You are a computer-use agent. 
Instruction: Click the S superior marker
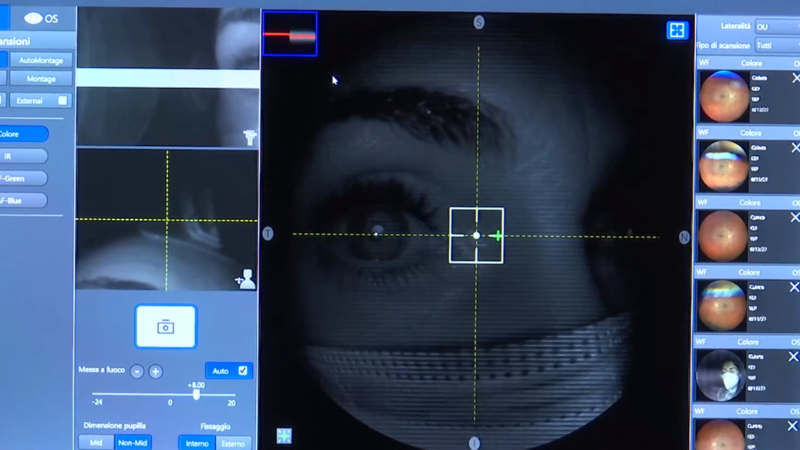tap(479, 22)
